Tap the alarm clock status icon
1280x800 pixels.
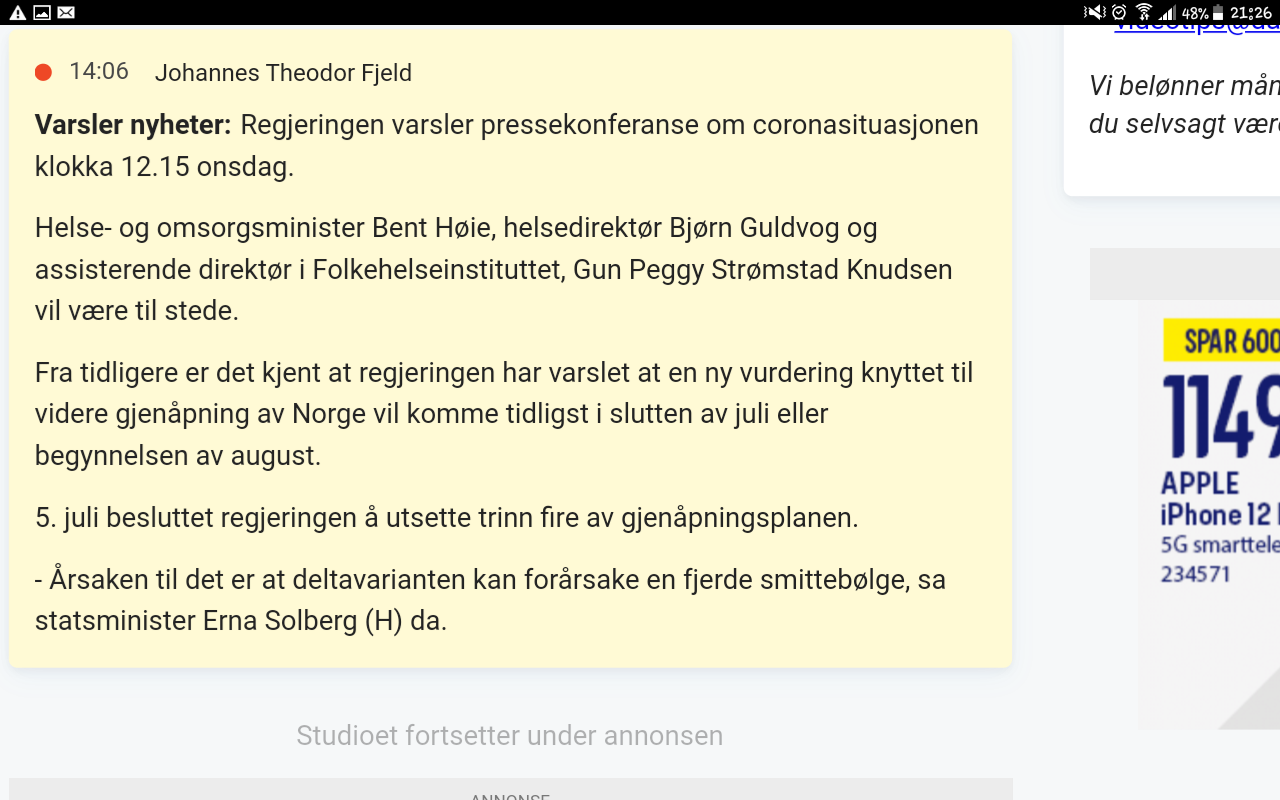(1120, 12)
